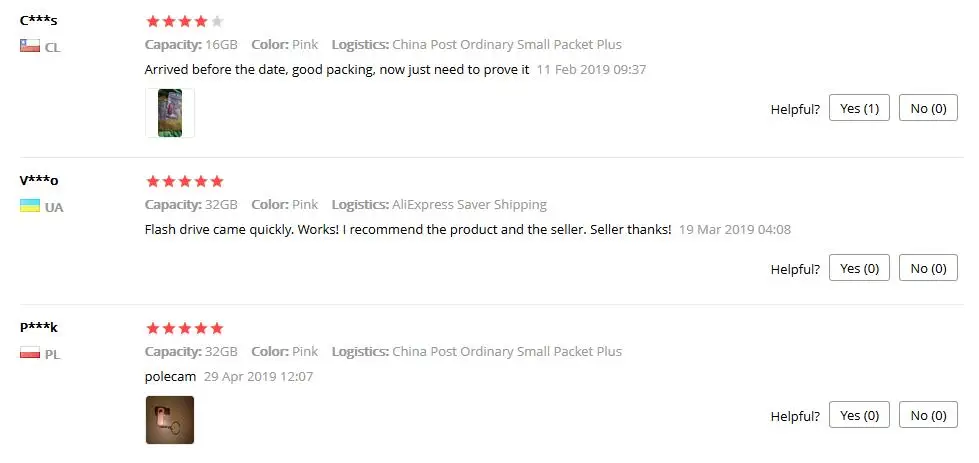Open the photo thumbnail in the polecam review
Viewport: 979px width, 463px height.
tap(170, 420)
